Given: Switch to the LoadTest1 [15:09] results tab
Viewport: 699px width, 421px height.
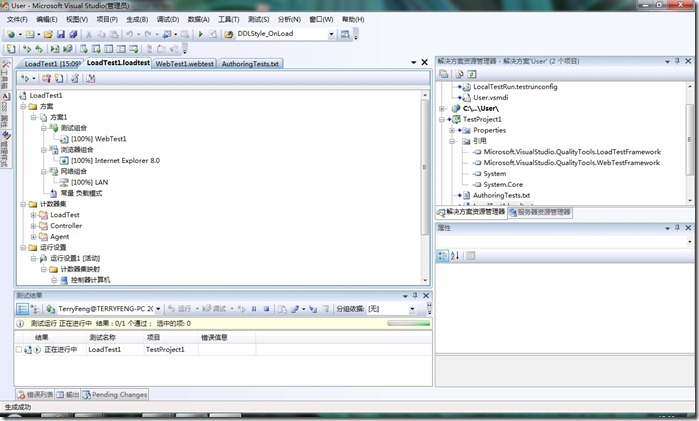Looking at the screenshot, I should pyautogui.click(x=52, y=64).
